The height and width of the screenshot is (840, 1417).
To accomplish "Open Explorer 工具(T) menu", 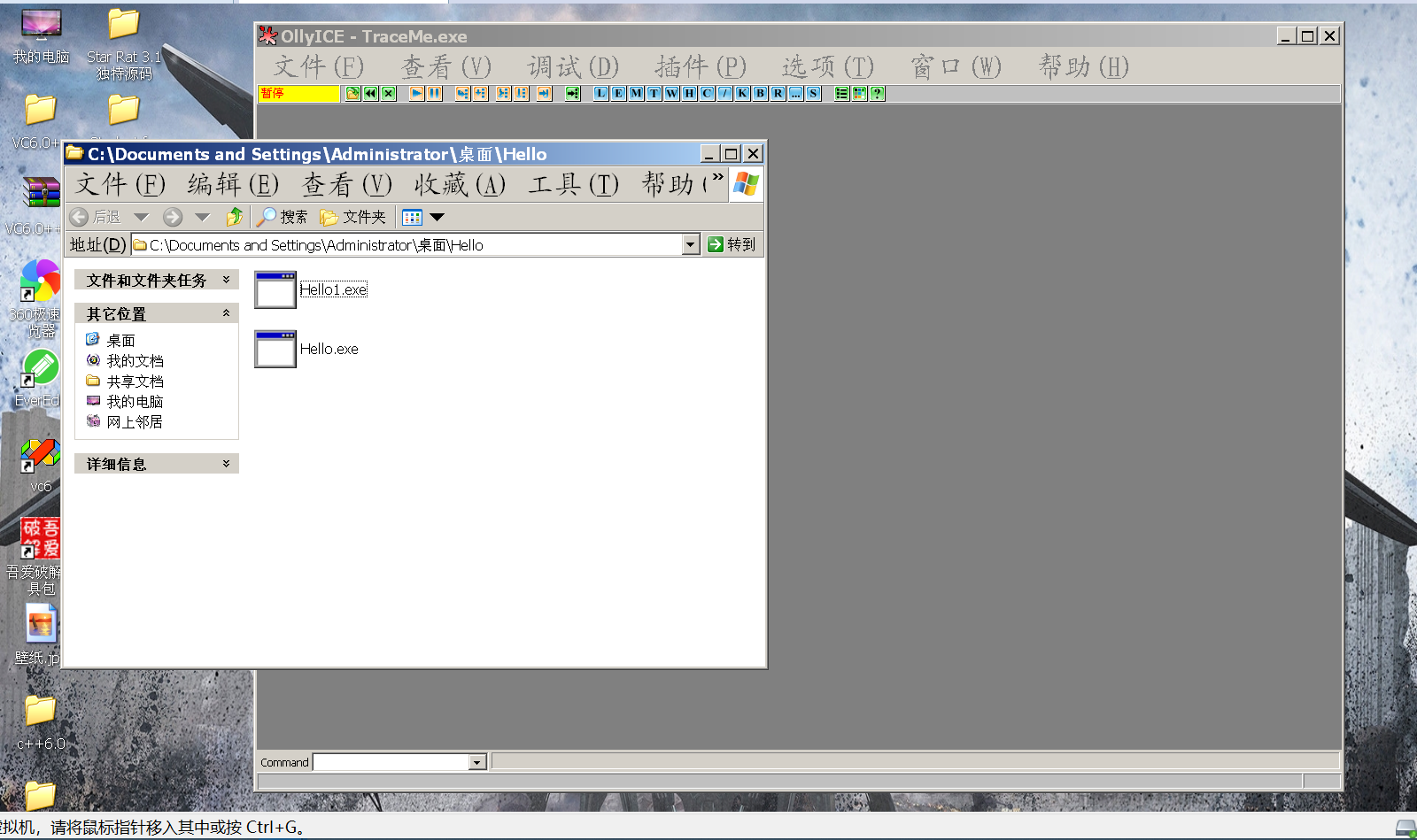I will [x=573, y=184].
